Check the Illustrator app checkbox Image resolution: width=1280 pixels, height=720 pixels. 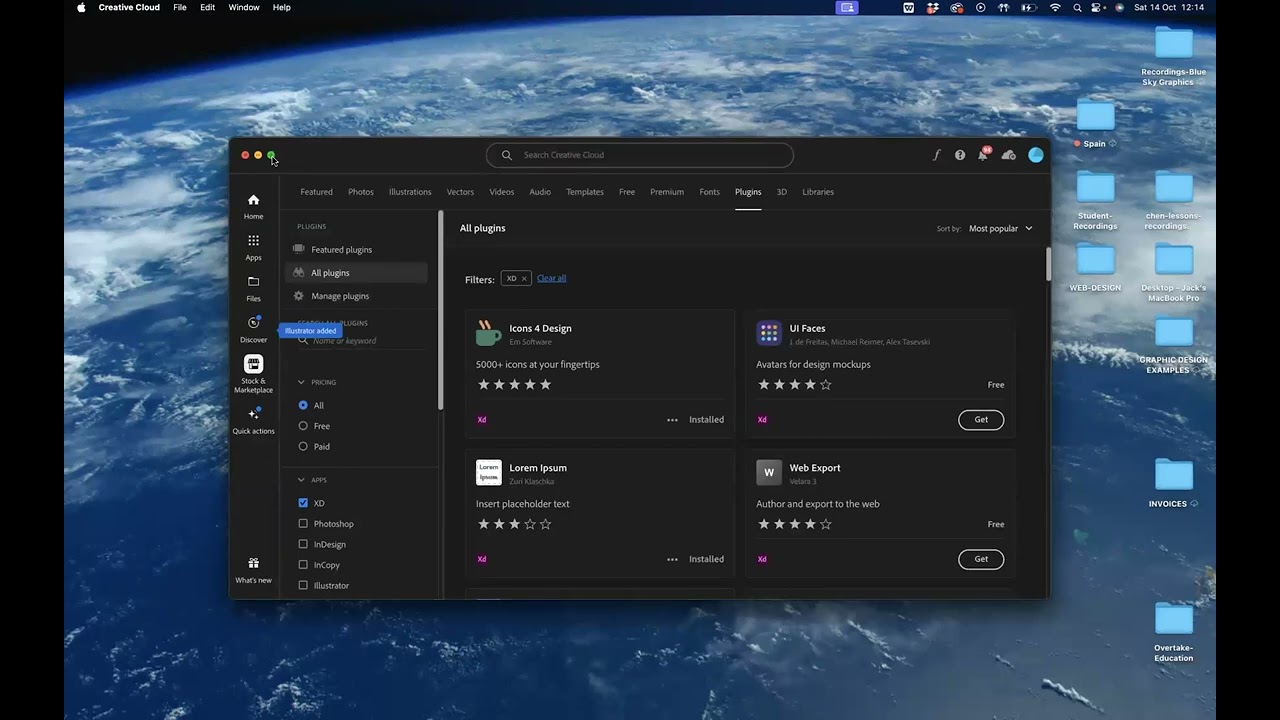pos(303,585)
